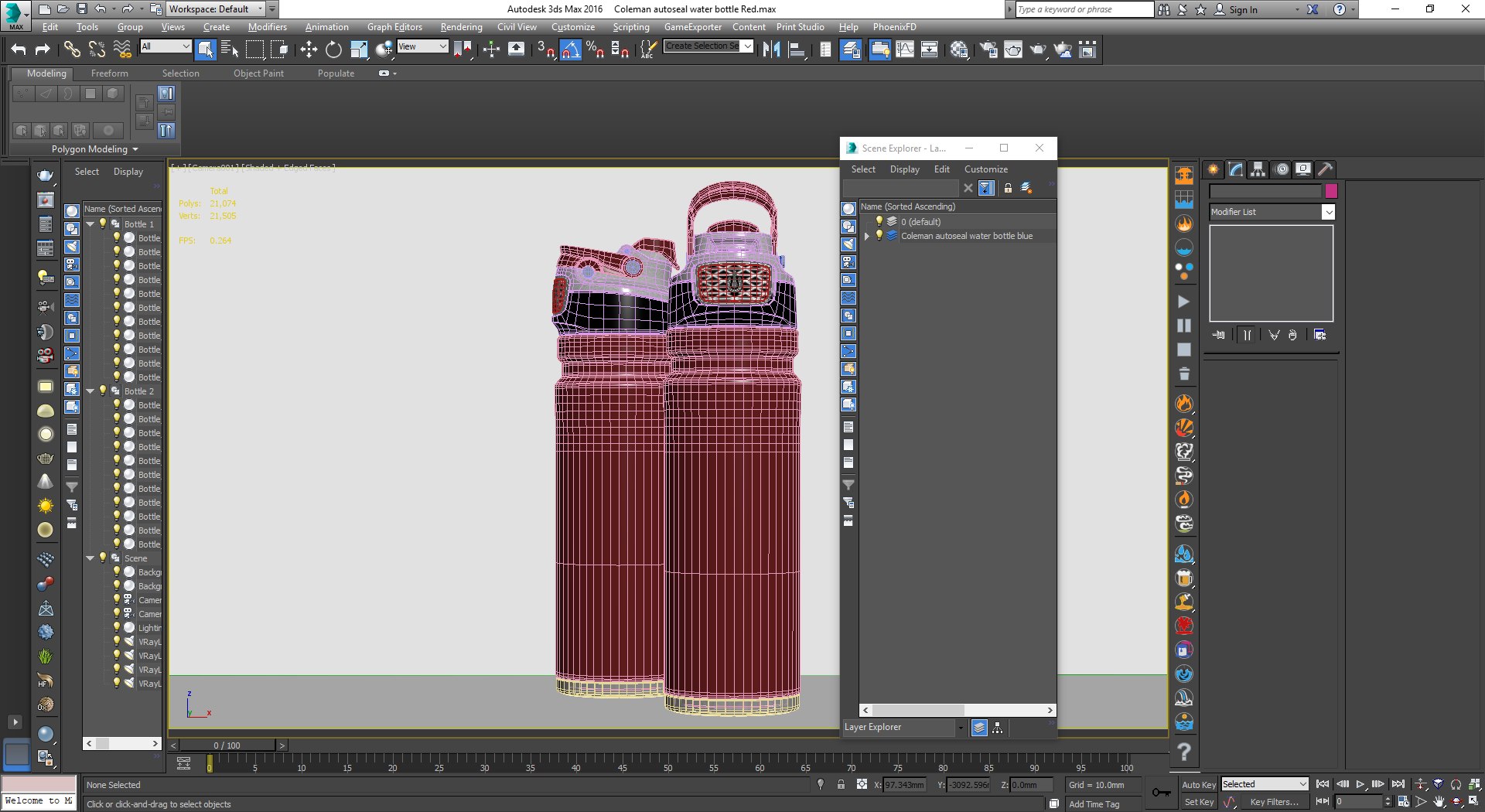The height and width of the screenshot is (812, 1485).
Task: Toggle the Angle Snap tool
Action: (x=570, y=49)
